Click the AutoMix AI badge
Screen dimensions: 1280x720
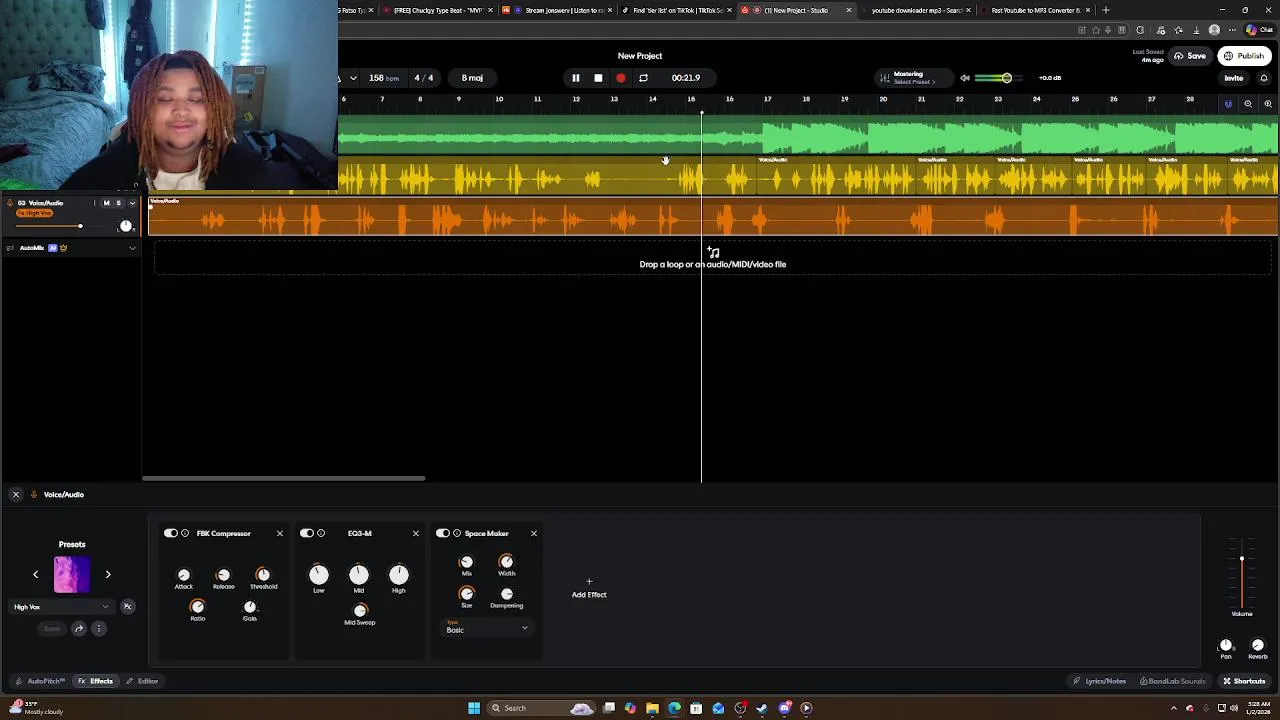pyautogui.click(x=53, y=248)
